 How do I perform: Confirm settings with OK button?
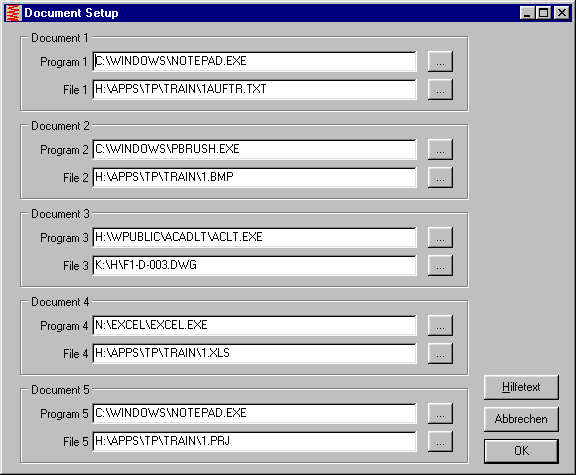[521, 451]
